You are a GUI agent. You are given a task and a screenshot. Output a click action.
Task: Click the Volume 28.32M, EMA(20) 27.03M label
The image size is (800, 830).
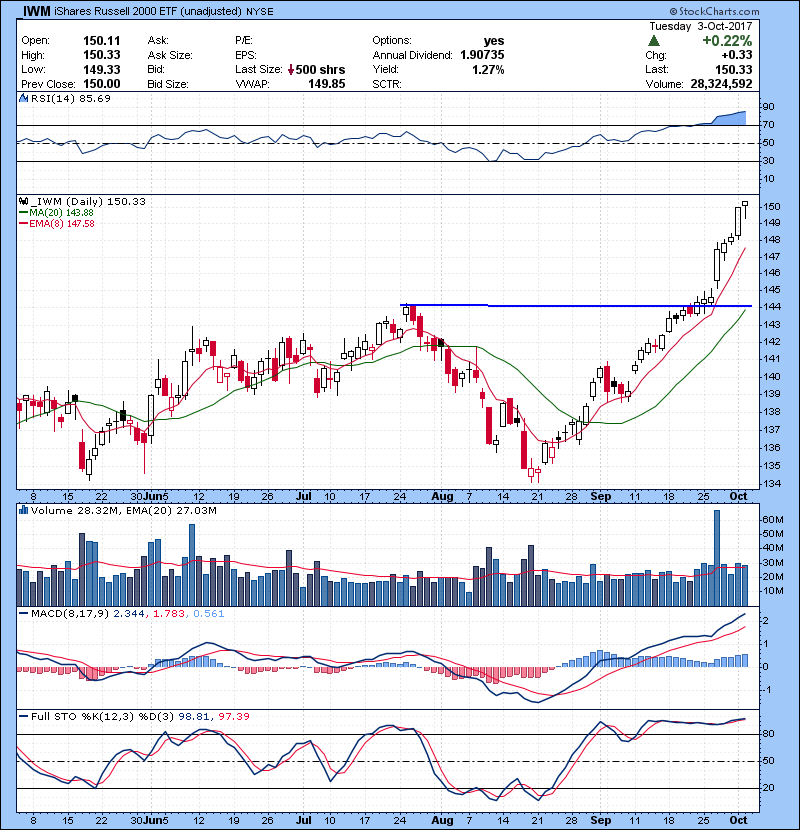click(124, 510)
